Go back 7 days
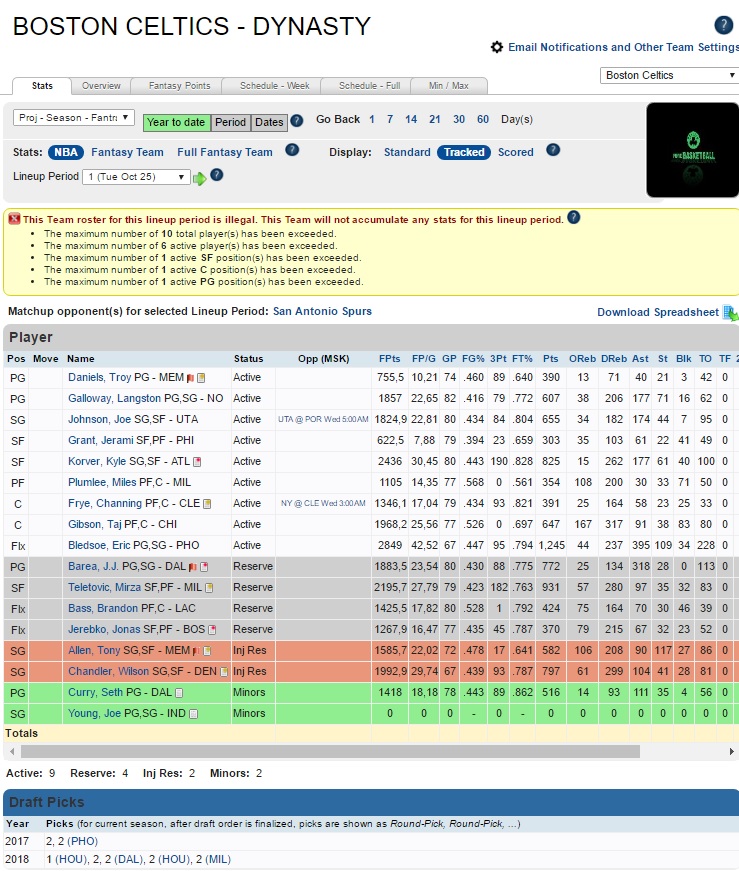 tap(390, 119)
